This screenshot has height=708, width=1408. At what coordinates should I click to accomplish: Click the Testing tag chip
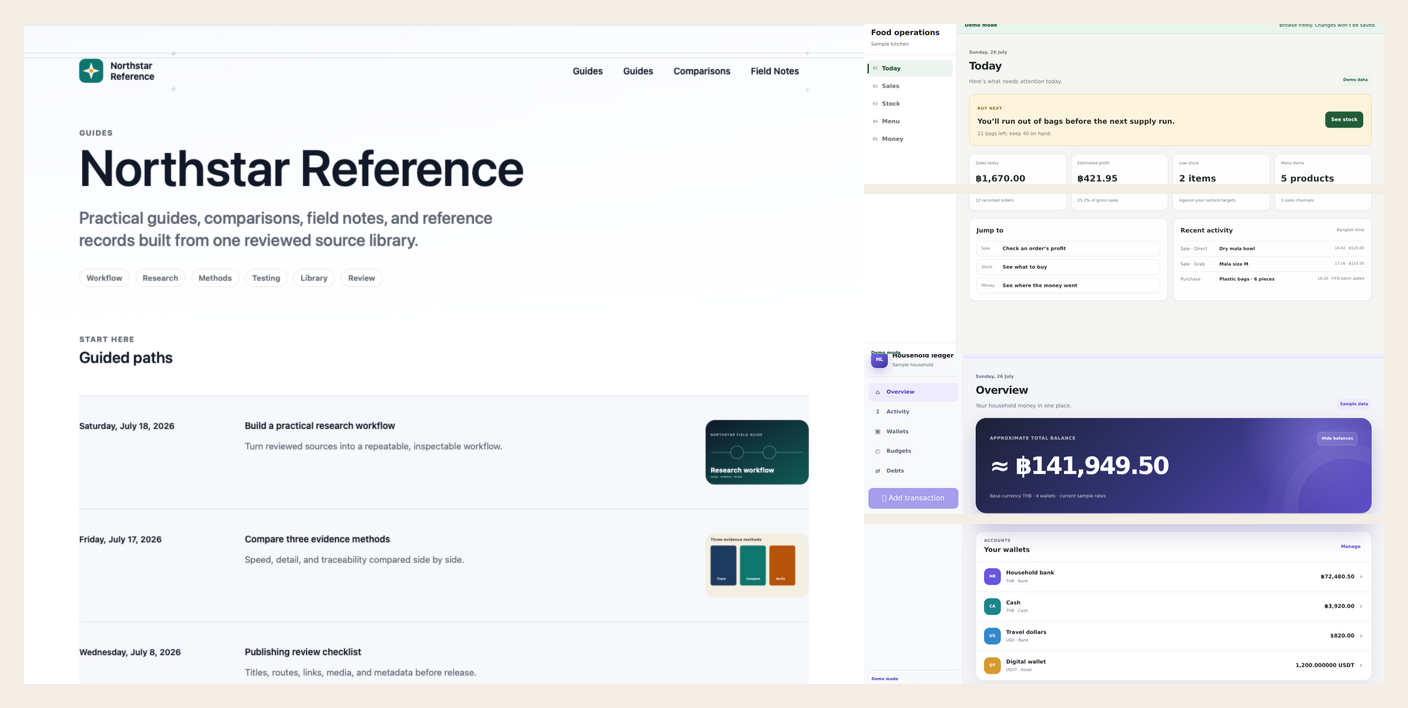coord(266,278)
